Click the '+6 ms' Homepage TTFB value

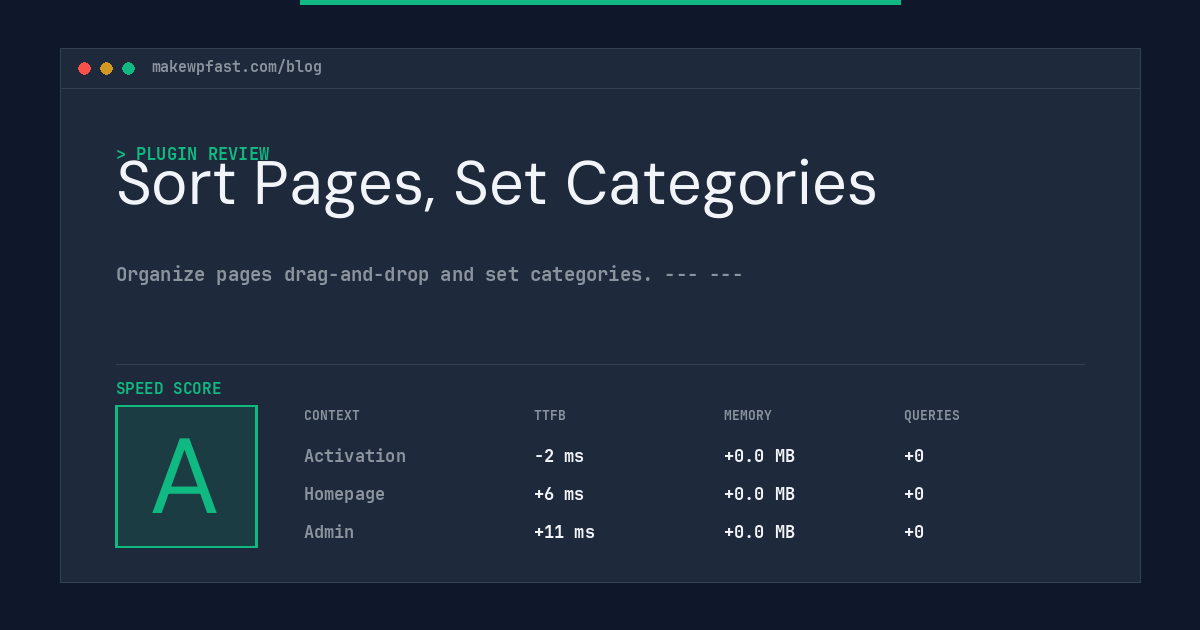tap(559, 494)
